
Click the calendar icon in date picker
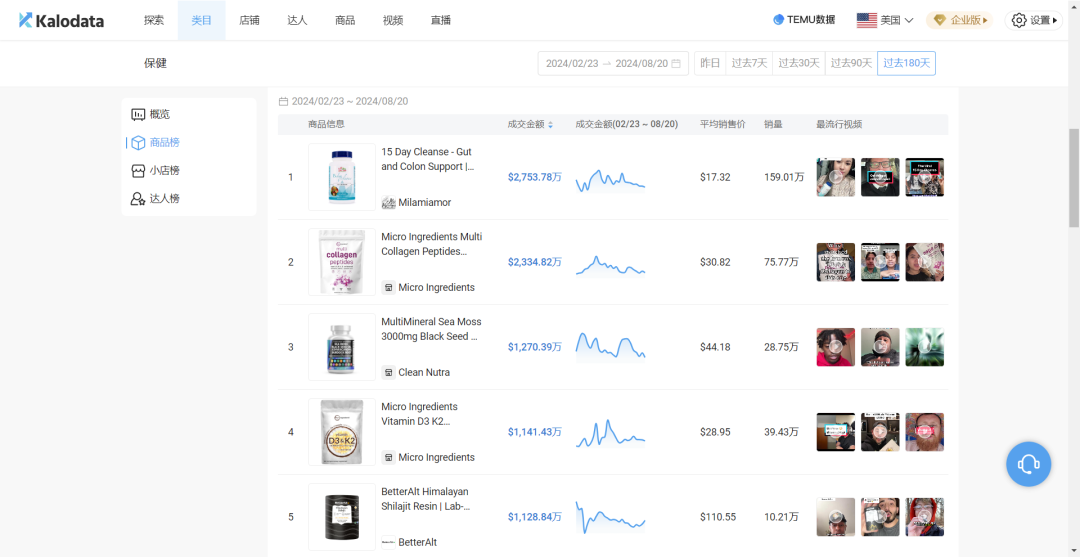[676, 63]
